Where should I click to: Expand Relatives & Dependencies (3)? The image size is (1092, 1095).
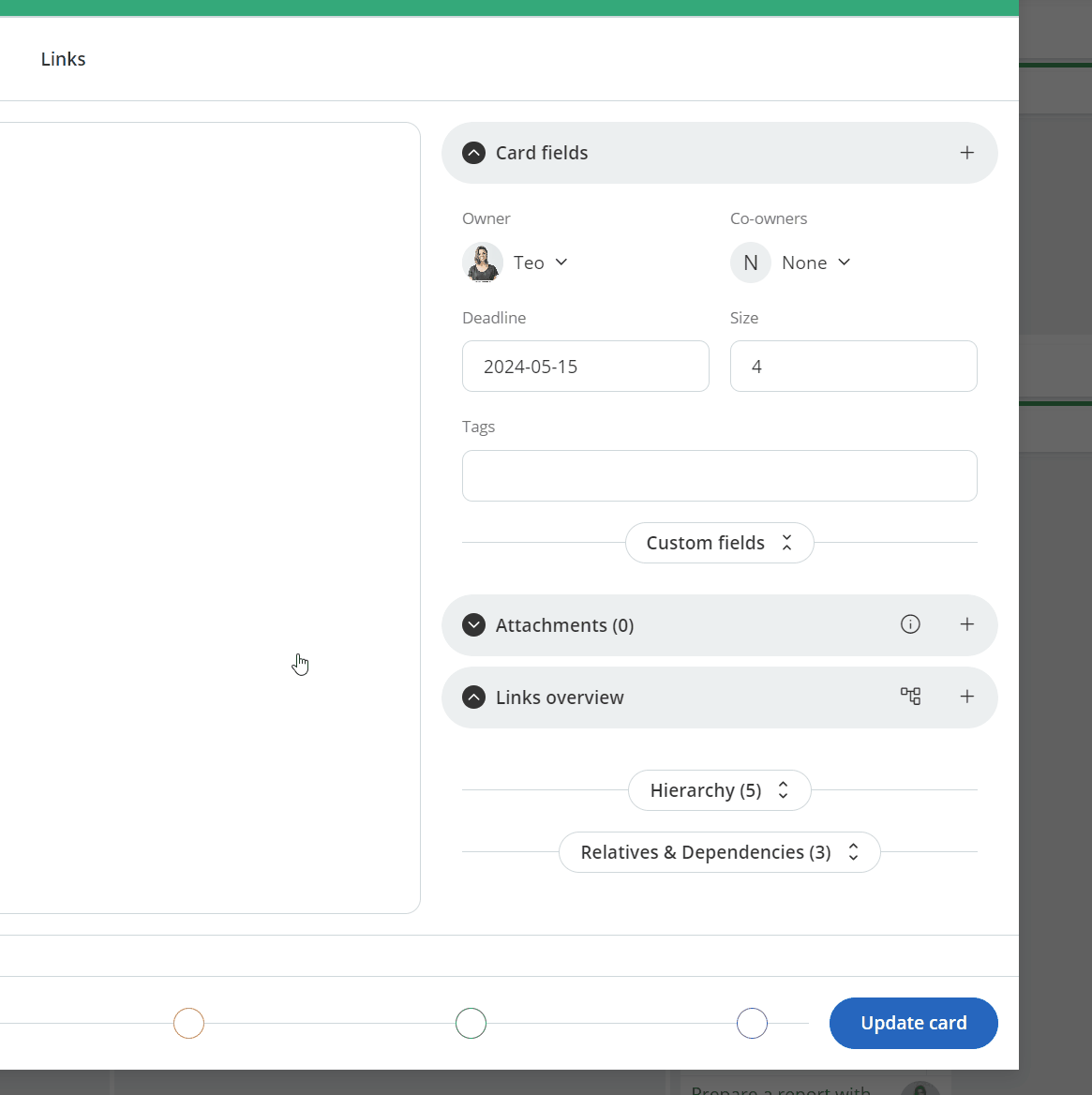[719, 851]
